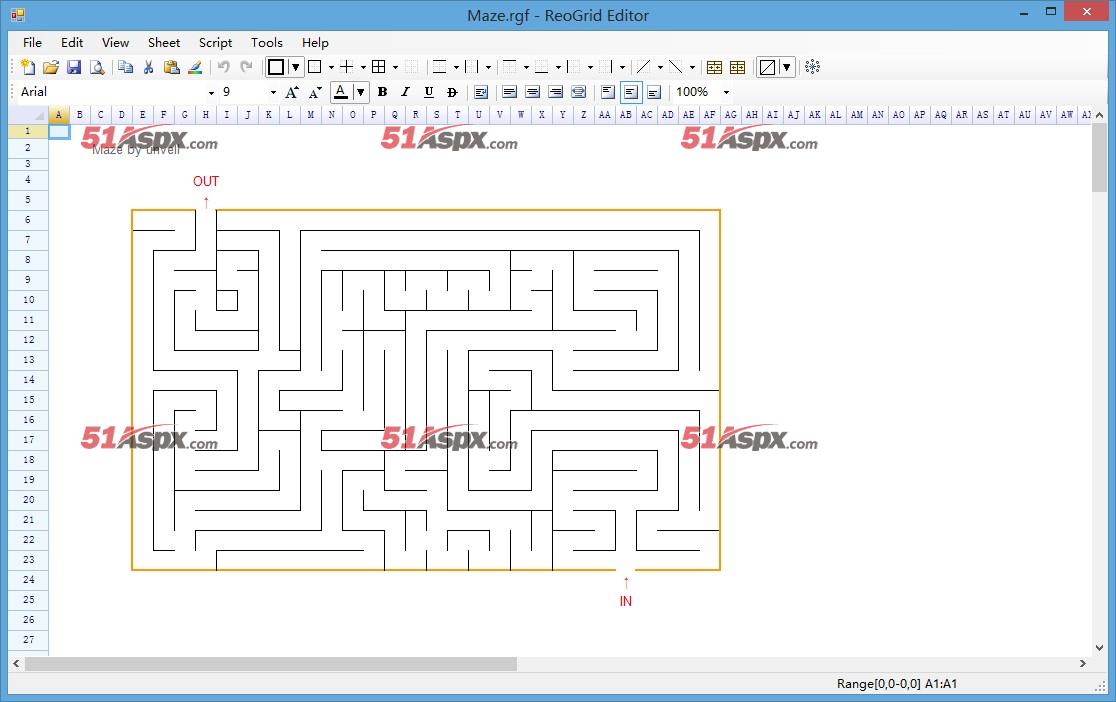Align text right horizontally
Image resolution: width=1116 pixels, height=702 pixels.
tap(555, 92)
